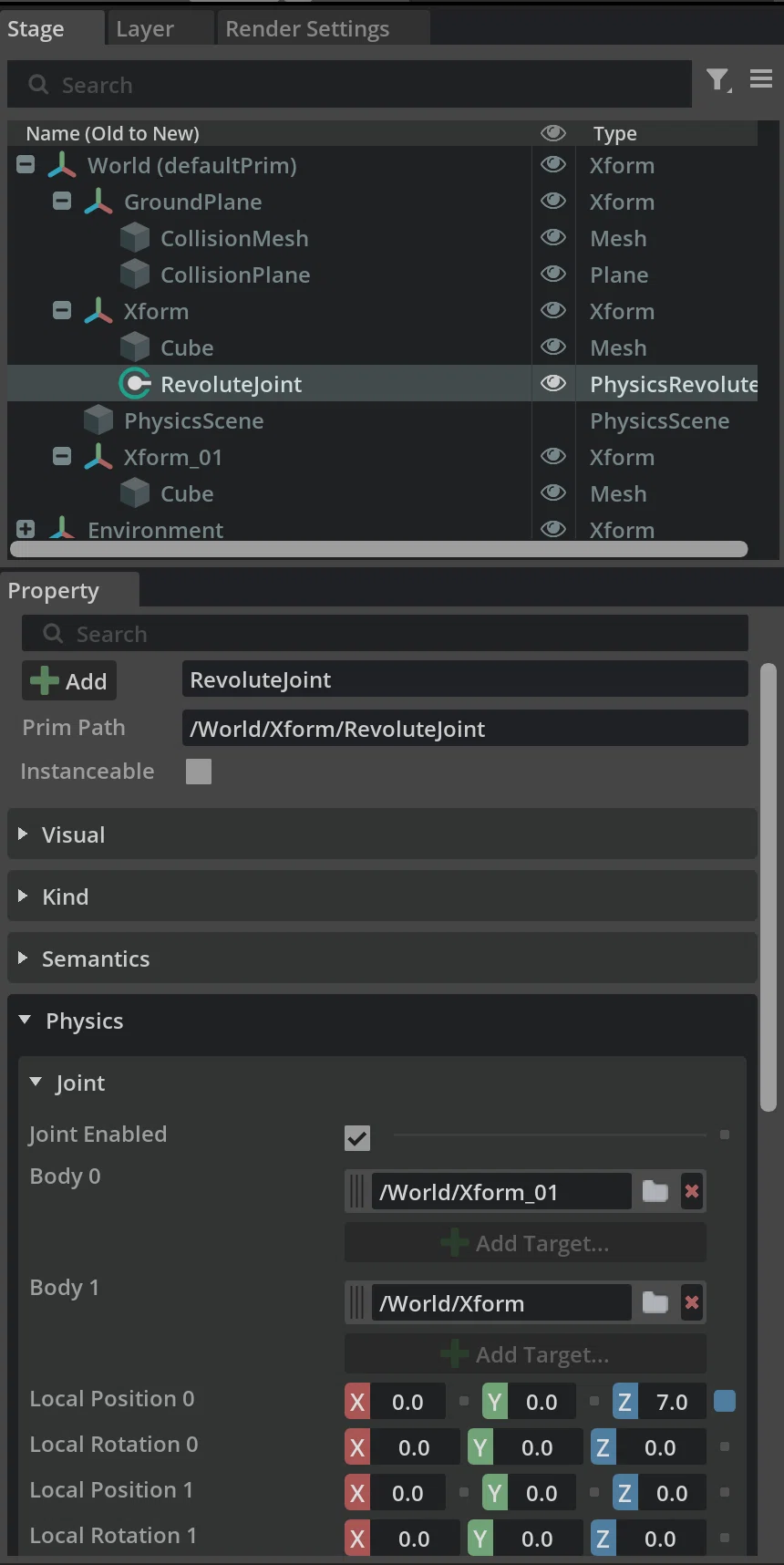Click the Add button in Property panel
Screen dimensions: 784x1565
69,680
